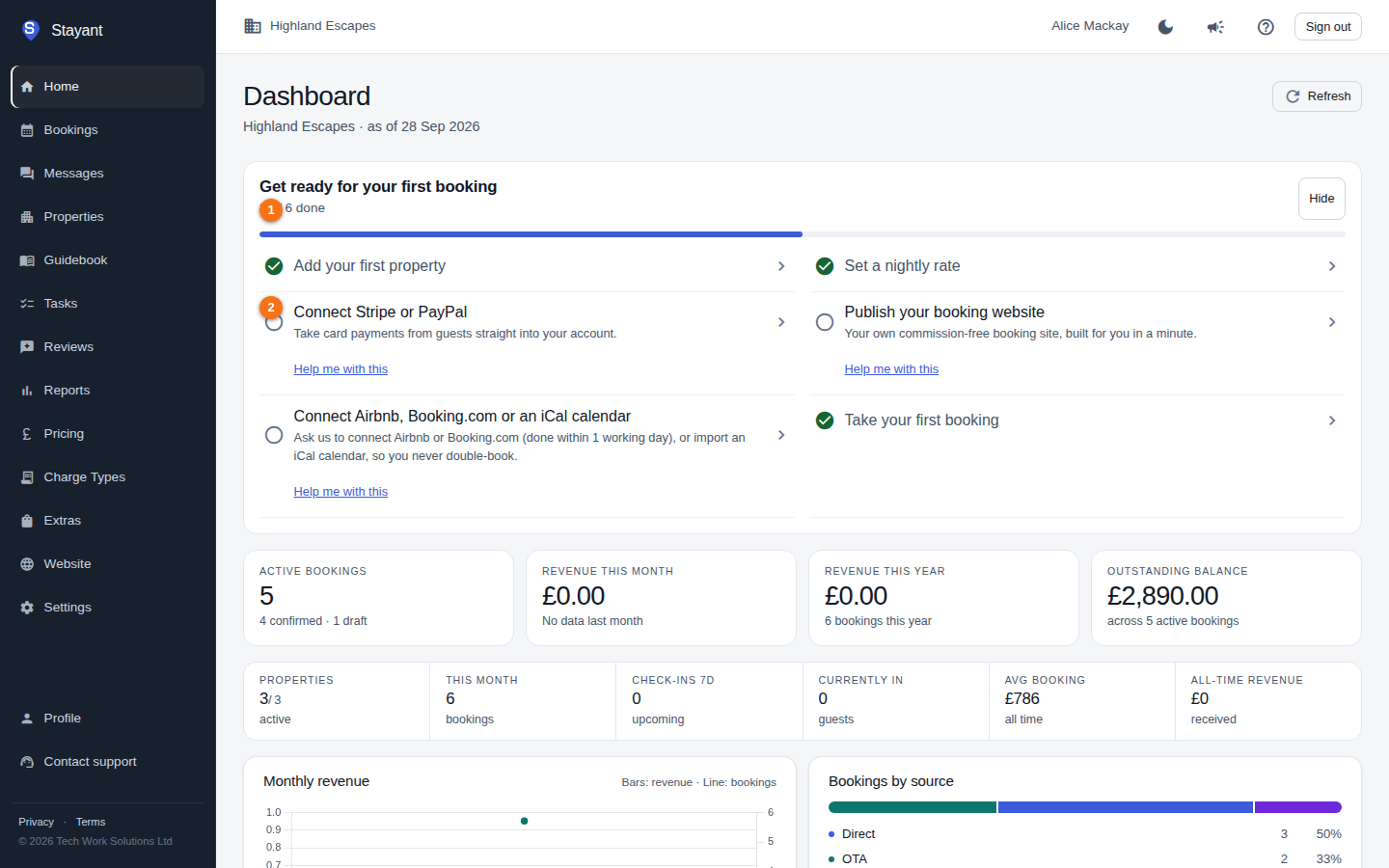Open the help question mark icon

point(1266,27)
